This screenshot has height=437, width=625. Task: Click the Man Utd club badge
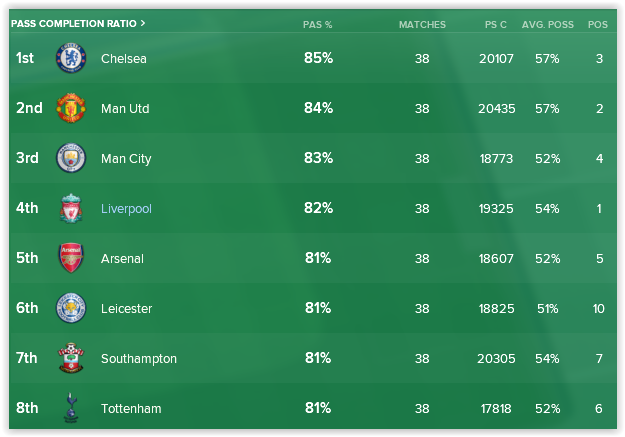72,108
